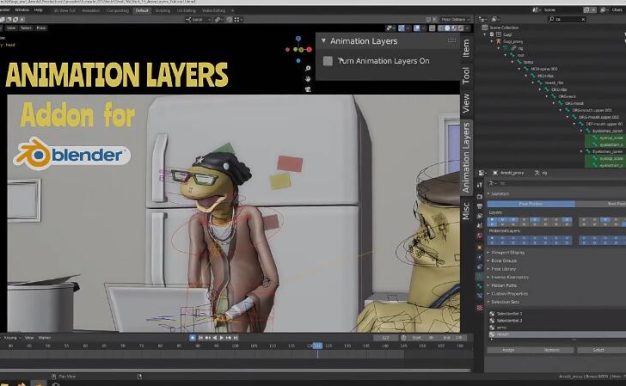Screen dimensions: 626x386
Task: Click the timeline play forward button
Action: pos(222,338)
